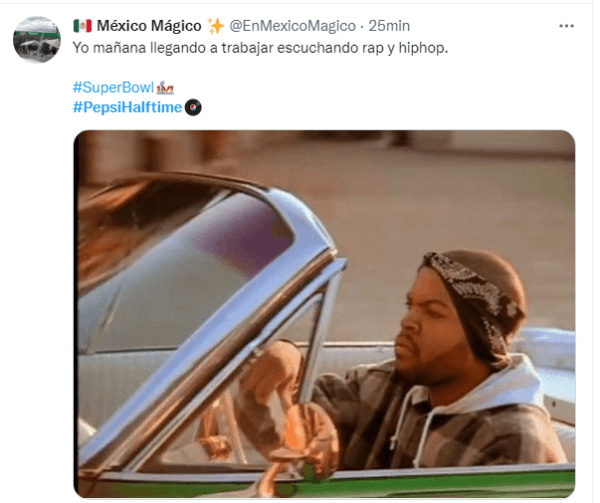
Task: Click the Pepsi logo emoji after #PepsiHalftime
Action: pos(193,107)
